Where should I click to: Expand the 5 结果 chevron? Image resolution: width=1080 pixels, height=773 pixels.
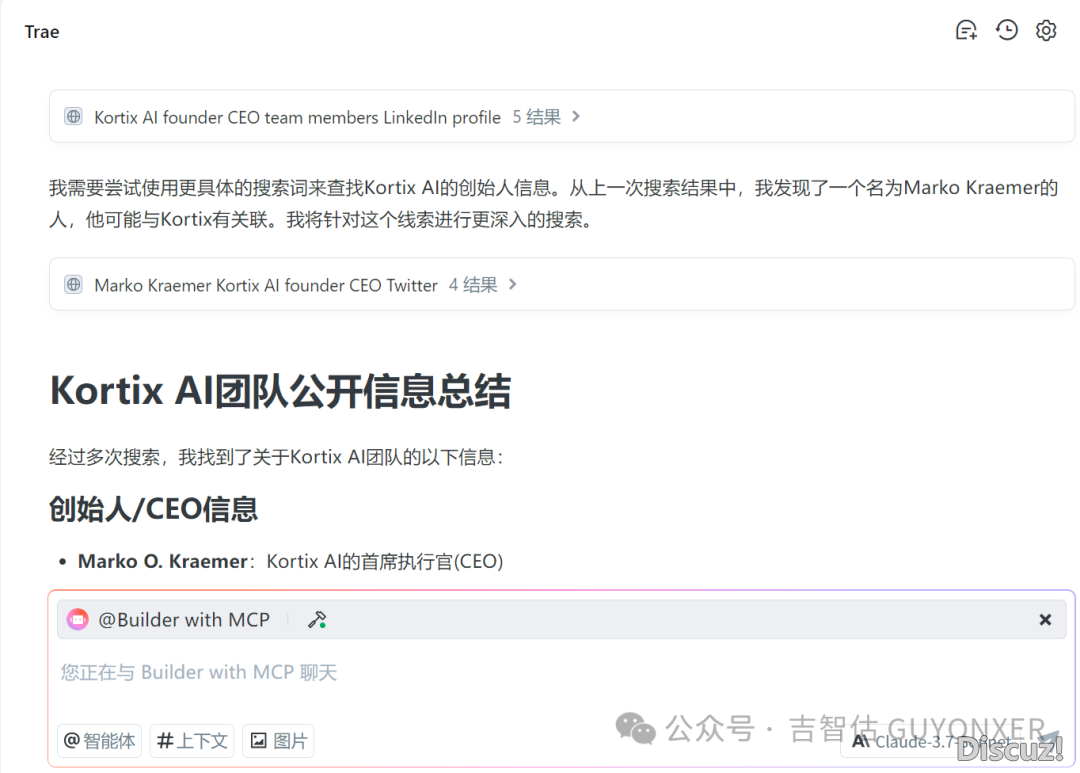pos(576,117)
